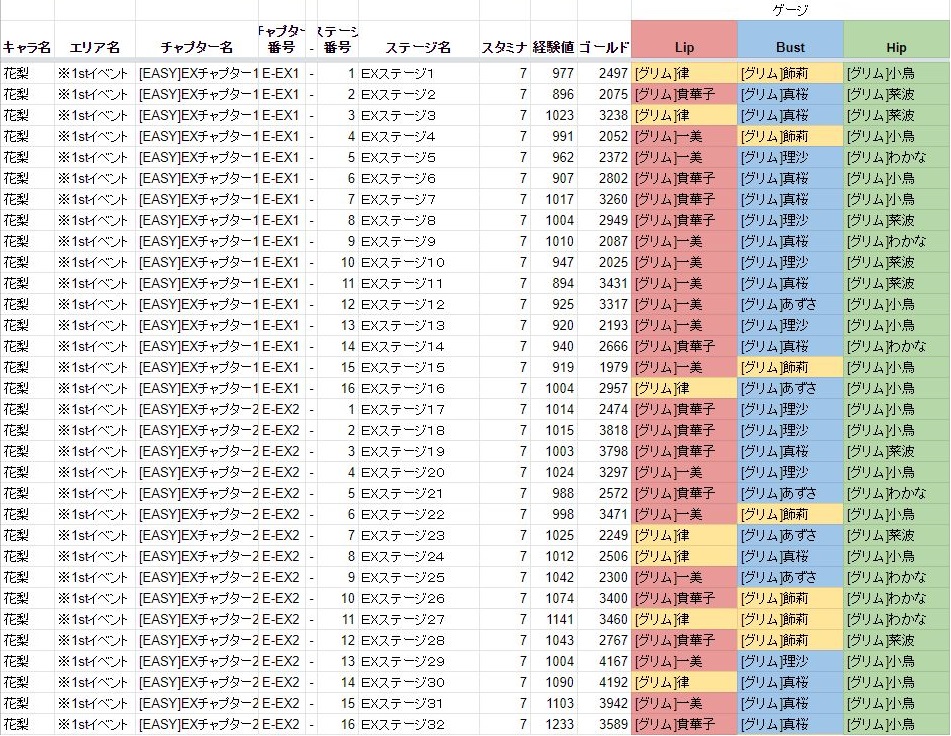The width and height of the screenshot is (951, 736).
Task: Click the チャプター名 column header
Action: click(x=197, y=47)
